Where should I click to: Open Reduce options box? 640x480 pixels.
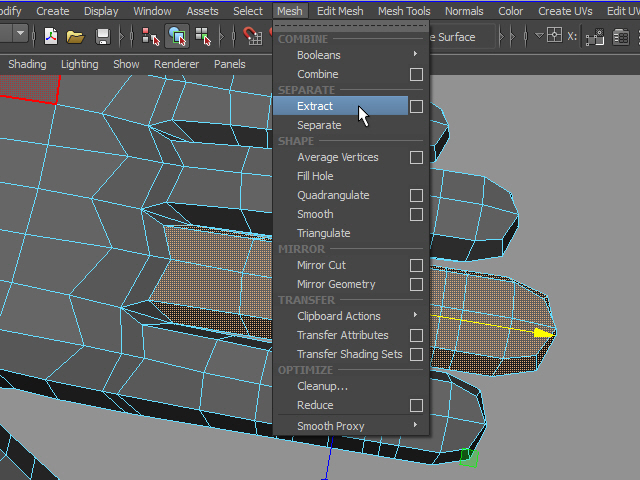pos(416,405)
